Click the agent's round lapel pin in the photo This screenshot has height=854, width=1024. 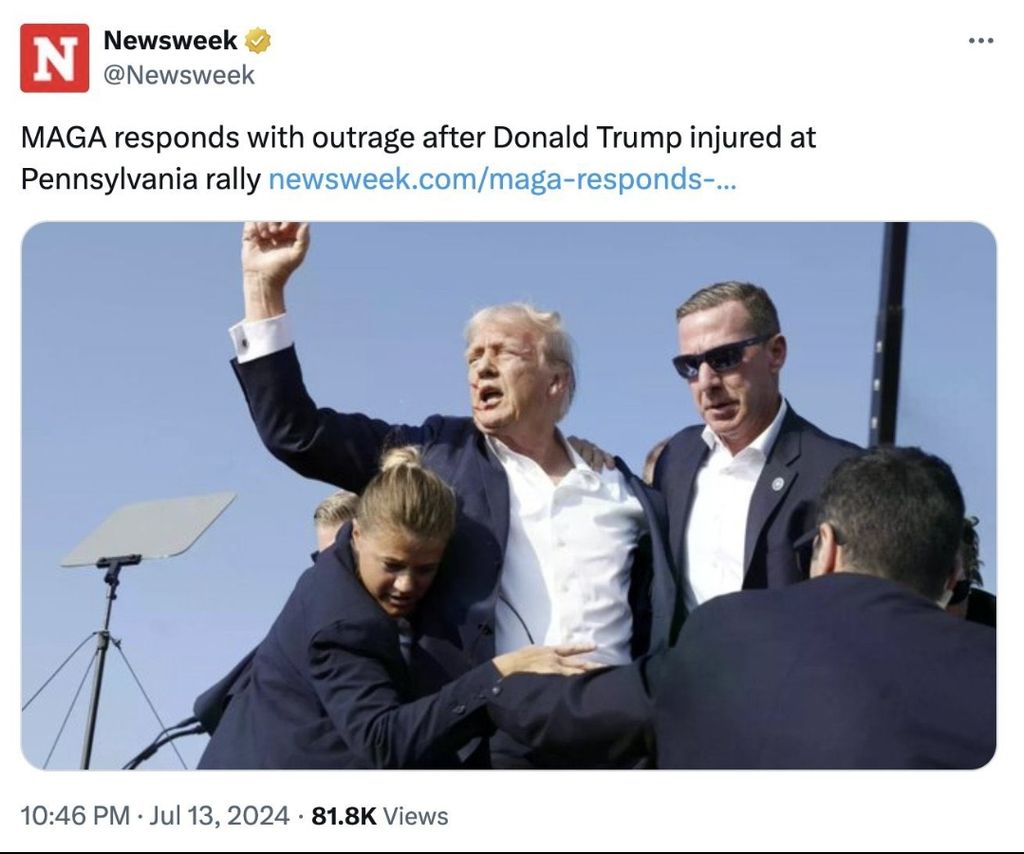(777, 484)
